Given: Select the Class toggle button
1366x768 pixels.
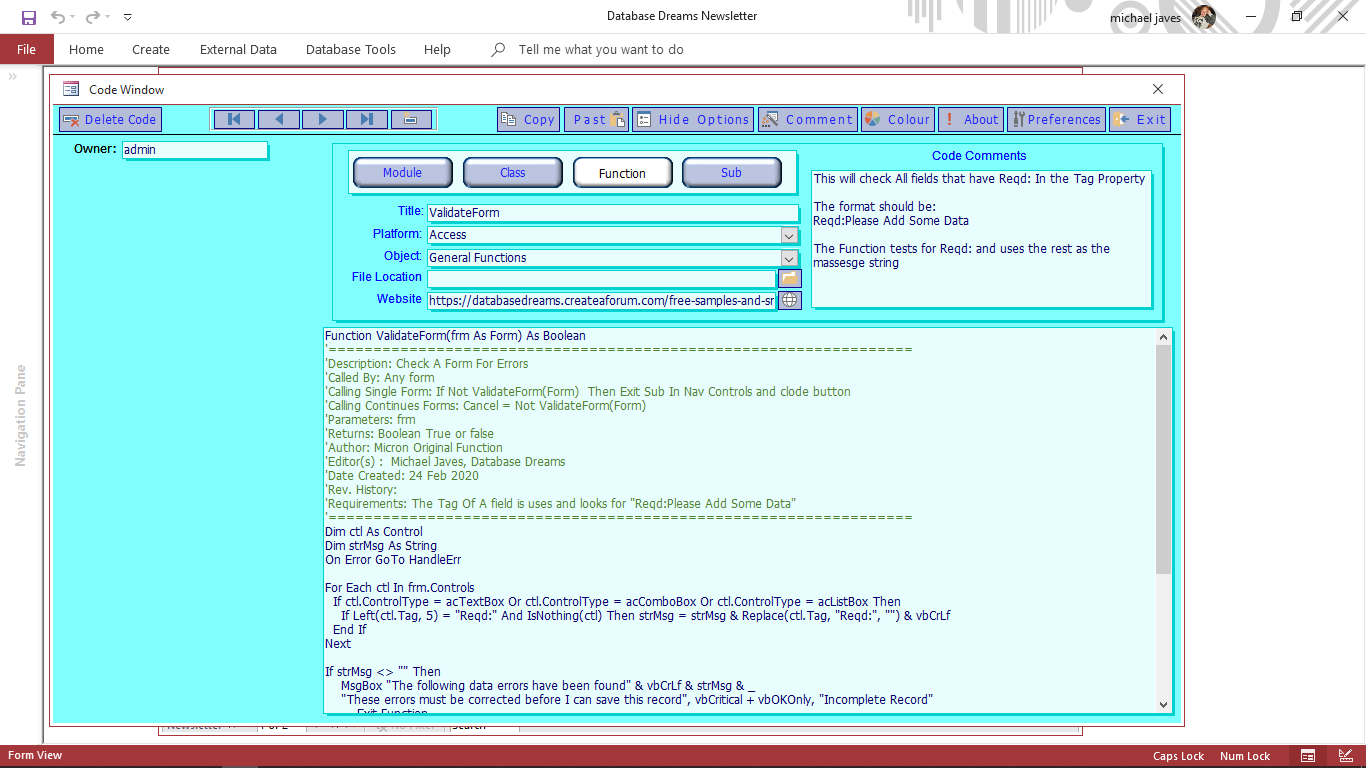Looking at the screenshot, I should pyautogui.click(x=512, y=173).
